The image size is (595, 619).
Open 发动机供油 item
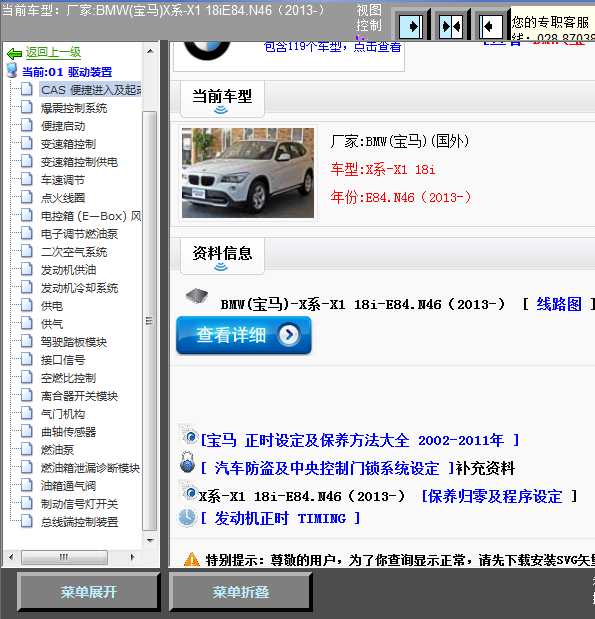68,270
